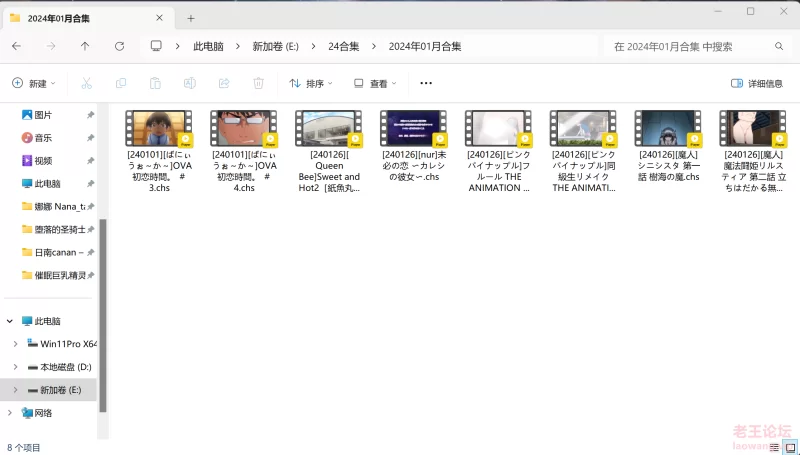Click the Paste clipboard icon
This screenshot has width=800, height=455.
(x=155, y=84)
